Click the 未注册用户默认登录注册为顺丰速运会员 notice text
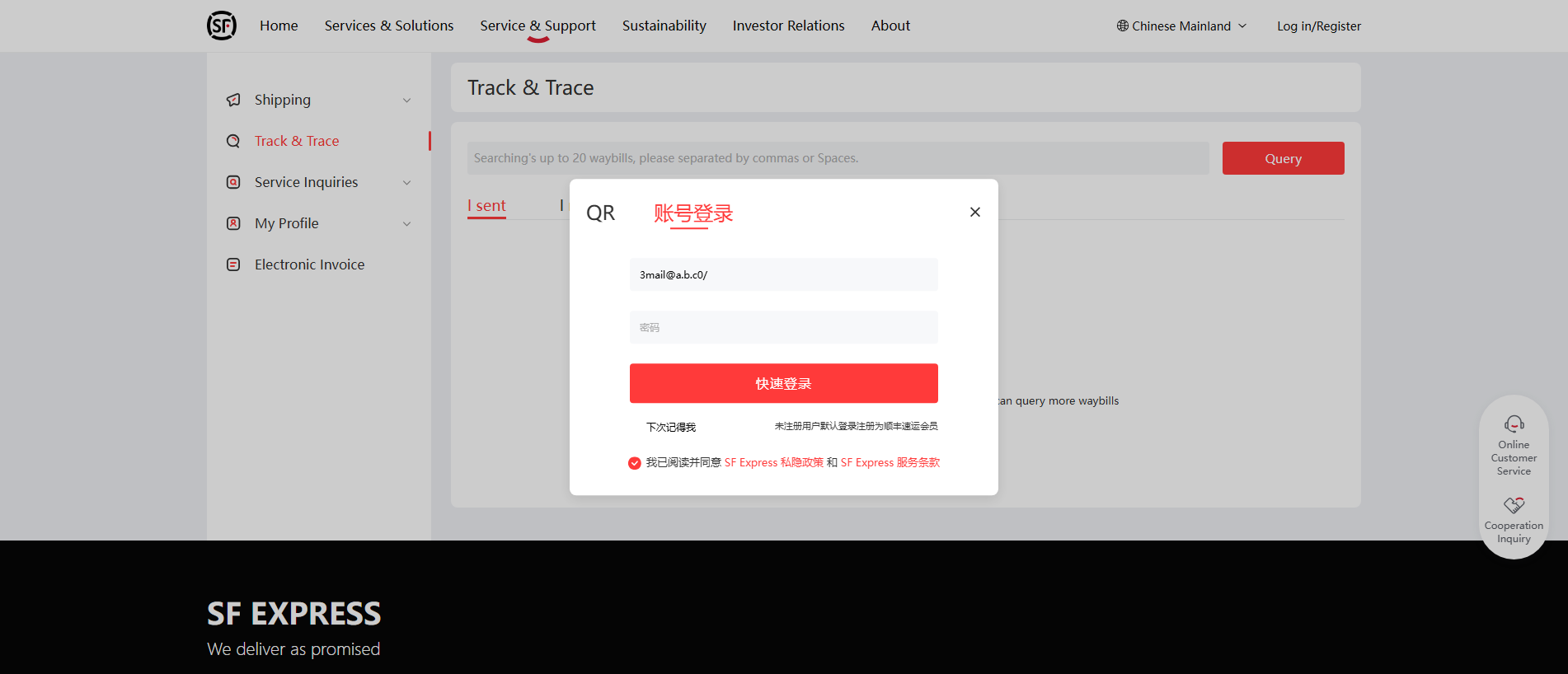1568x674 pixels. click(x=856, y=426)
